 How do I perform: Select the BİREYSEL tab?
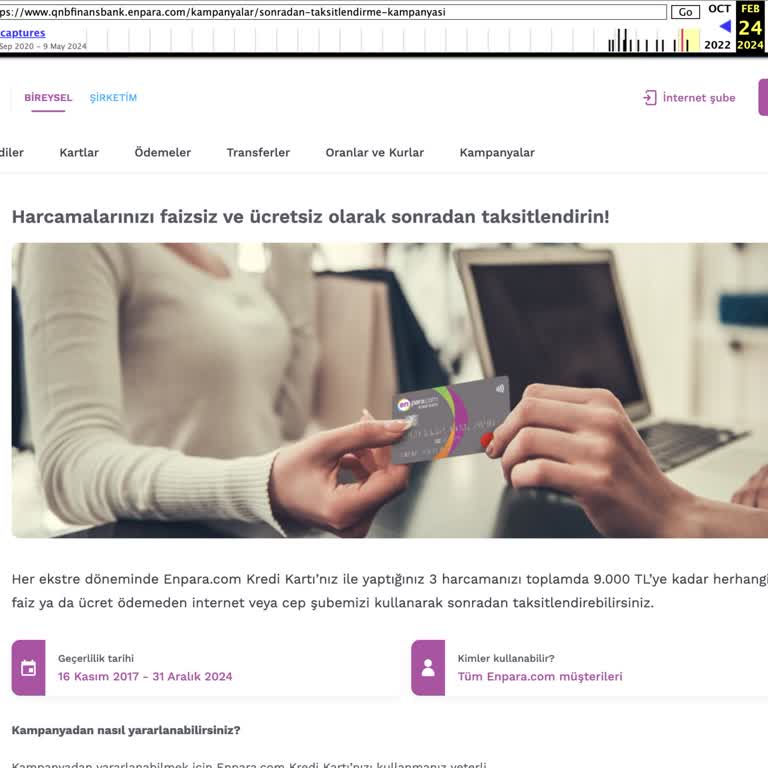48,97
